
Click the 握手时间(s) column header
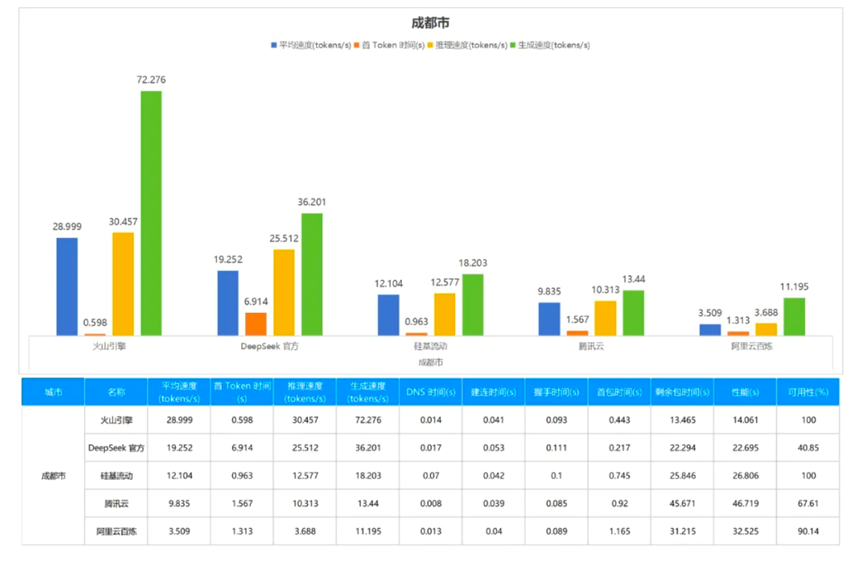pos(556,392)
